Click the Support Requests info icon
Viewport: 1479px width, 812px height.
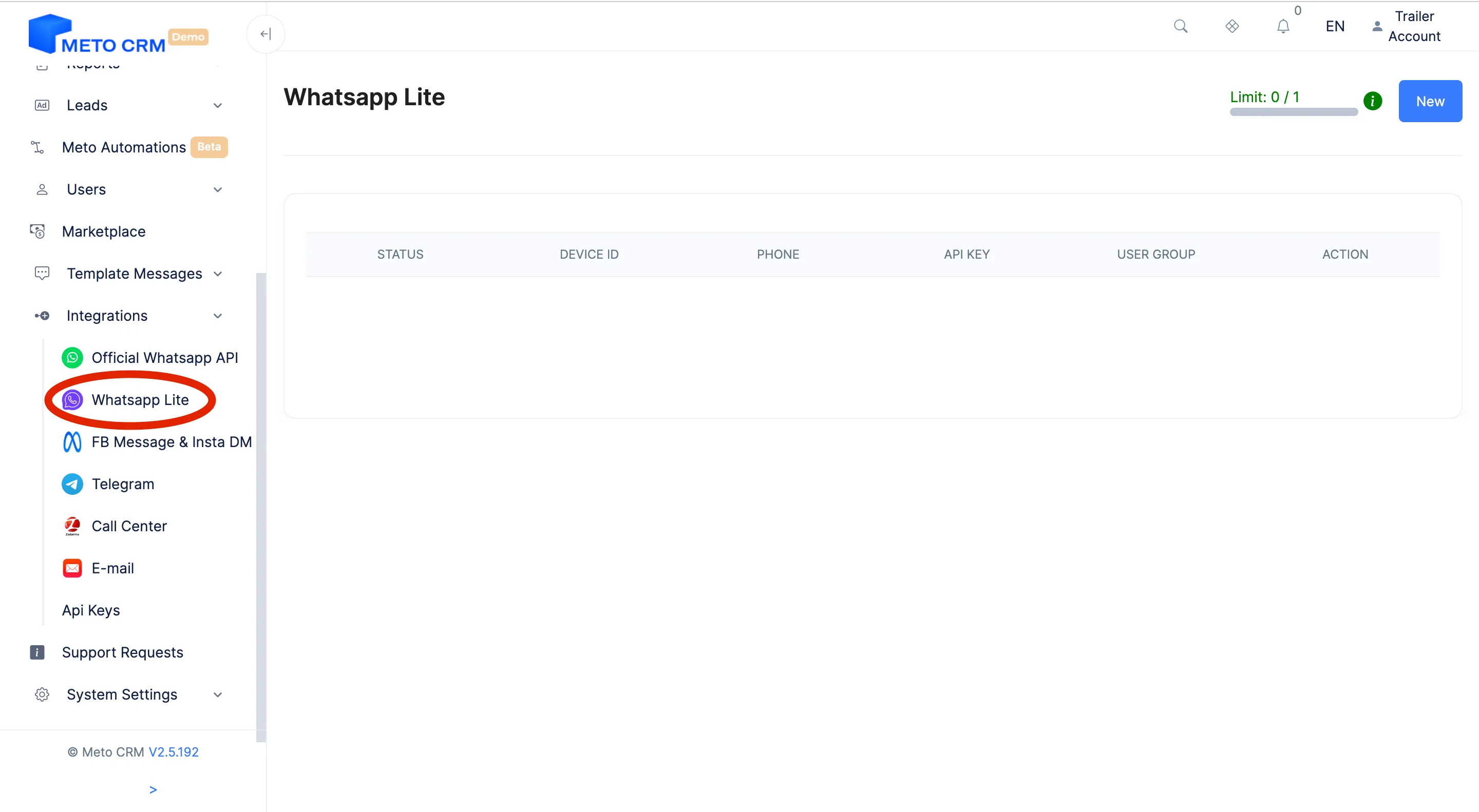(x=37, y=652)
